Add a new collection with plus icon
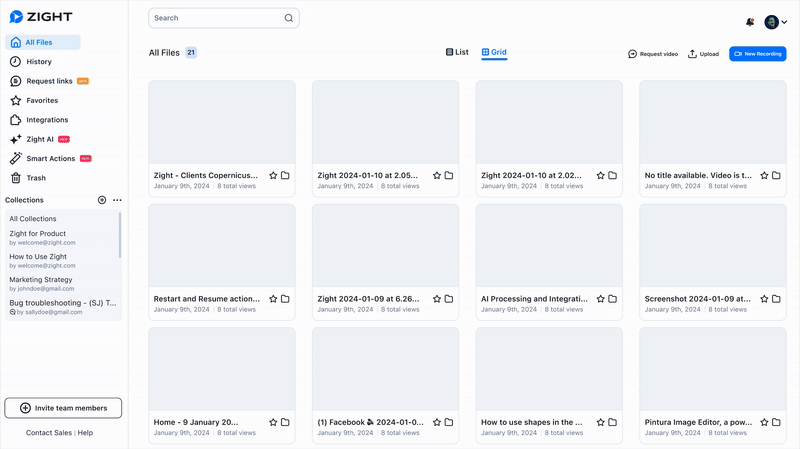Viewport: 800px width, 449px height. point(102,200)
